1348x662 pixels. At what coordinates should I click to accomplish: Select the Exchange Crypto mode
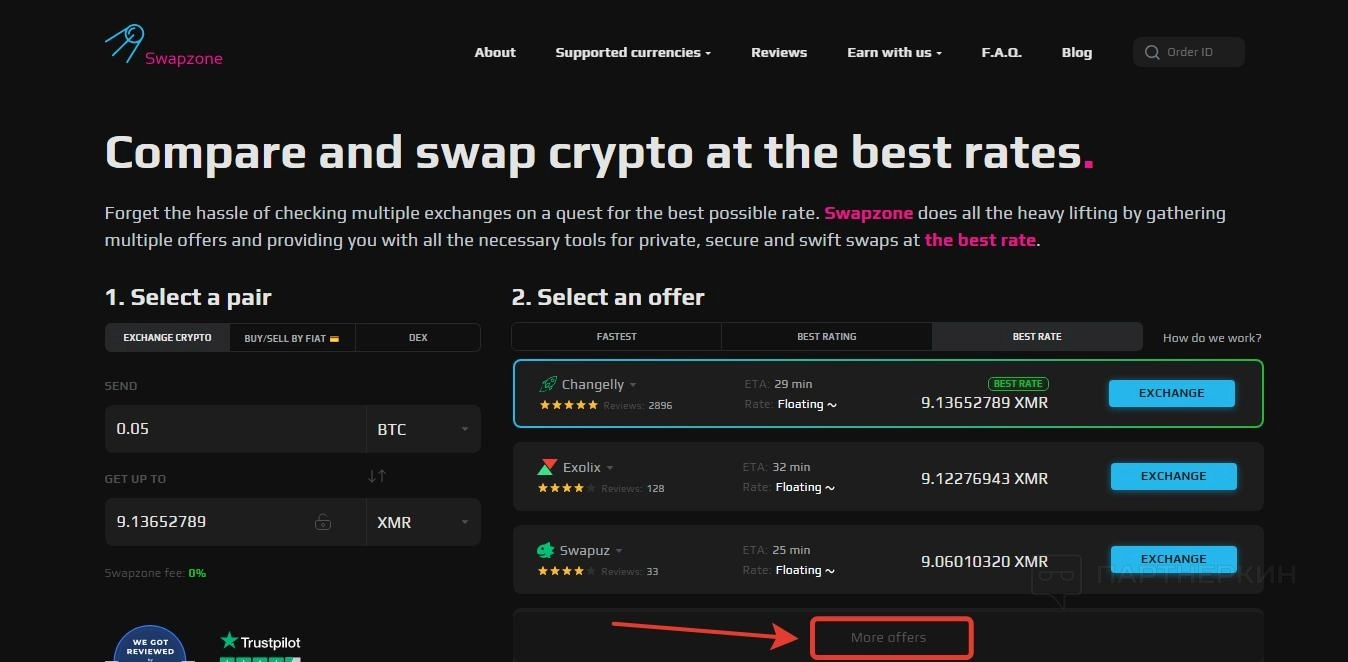(167, 338)
